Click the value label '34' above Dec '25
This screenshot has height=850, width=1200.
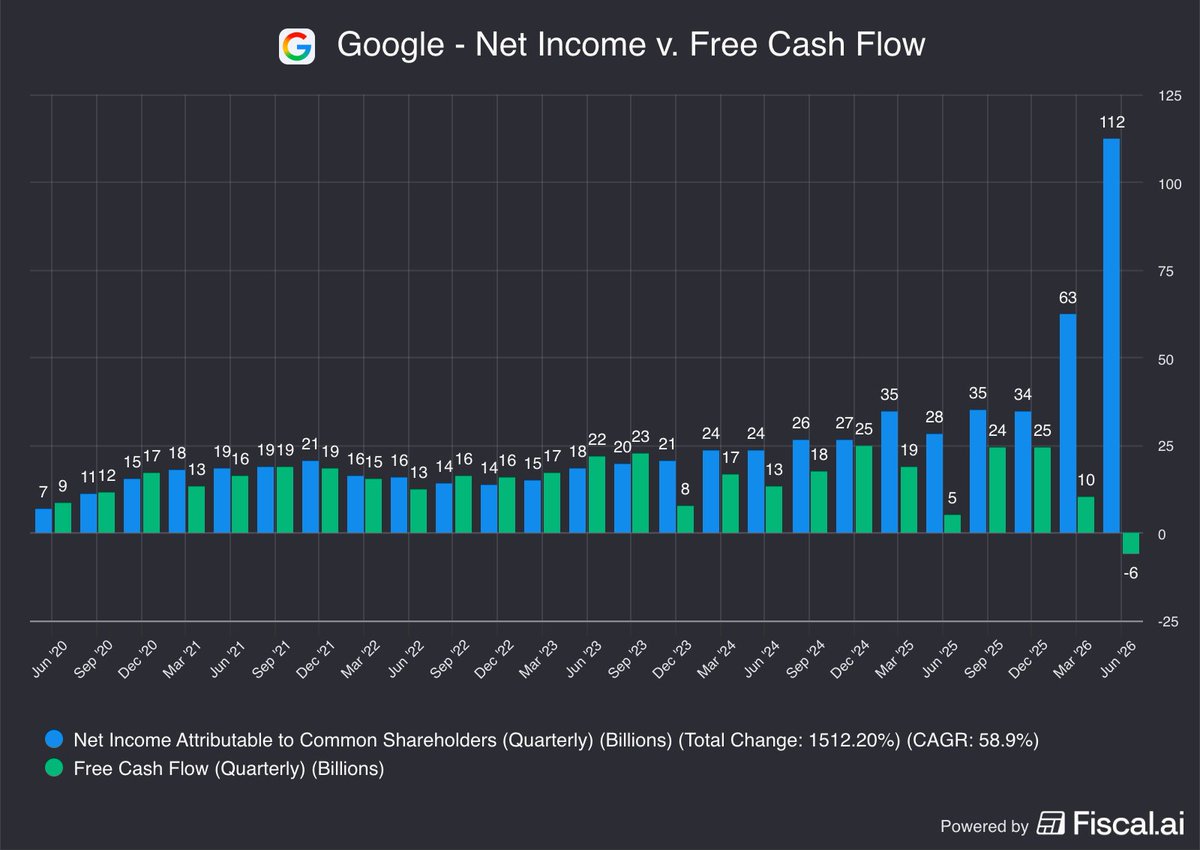(1022, 395)
